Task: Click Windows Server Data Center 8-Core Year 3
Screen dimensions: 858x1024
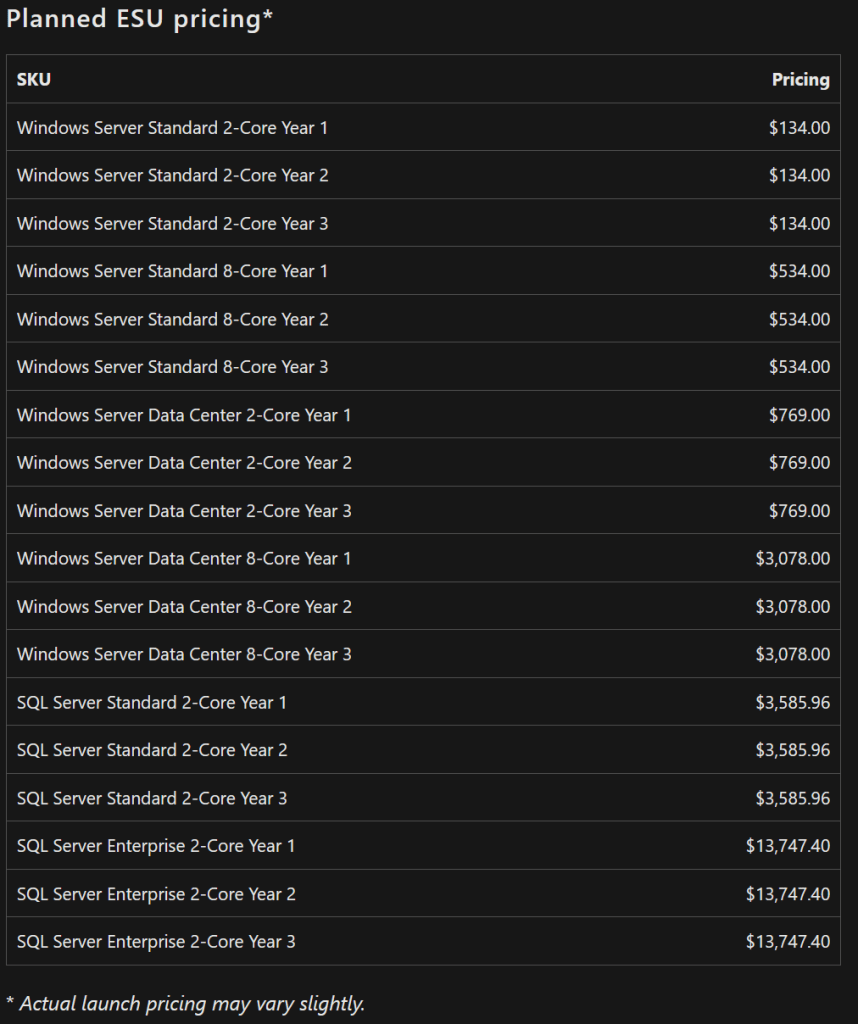Action: [184, 655]
